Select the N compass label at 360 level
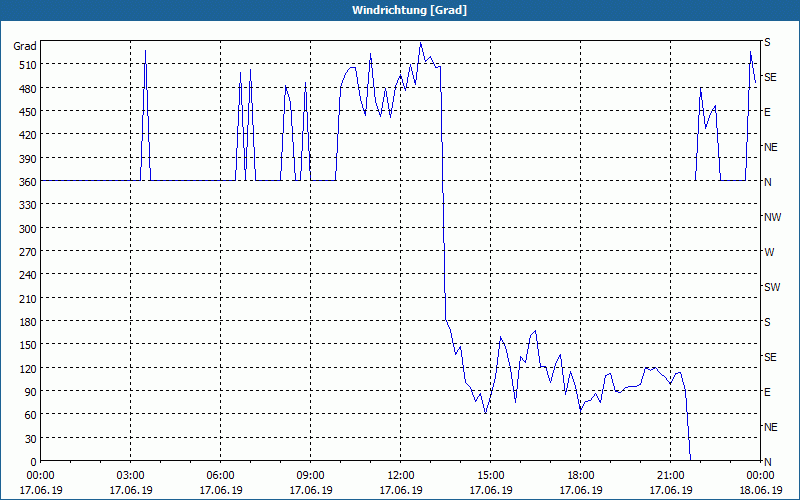800x500 pixels. coord(768,182)
